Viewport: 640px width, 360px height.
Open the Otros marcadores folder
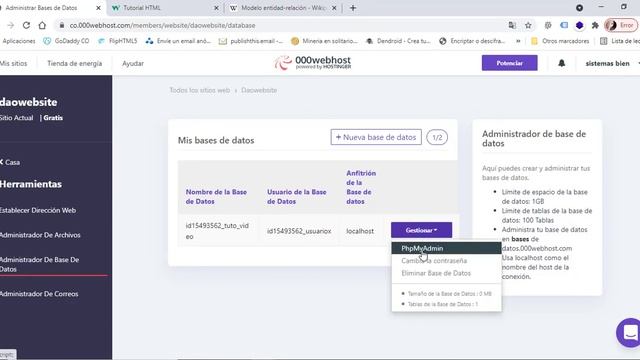pos(560,41)
